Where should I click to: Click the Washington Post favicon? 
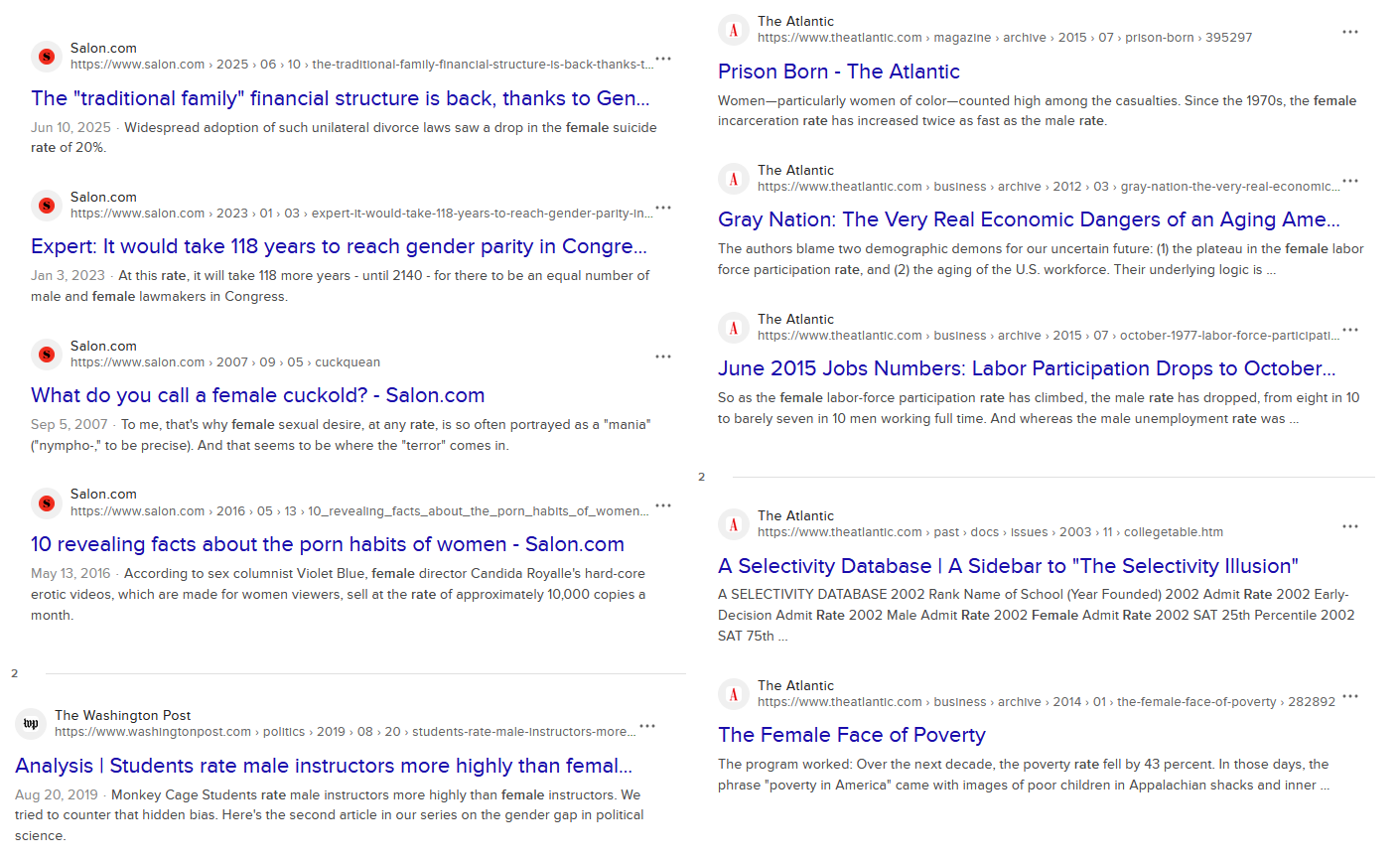pos(30,724)
